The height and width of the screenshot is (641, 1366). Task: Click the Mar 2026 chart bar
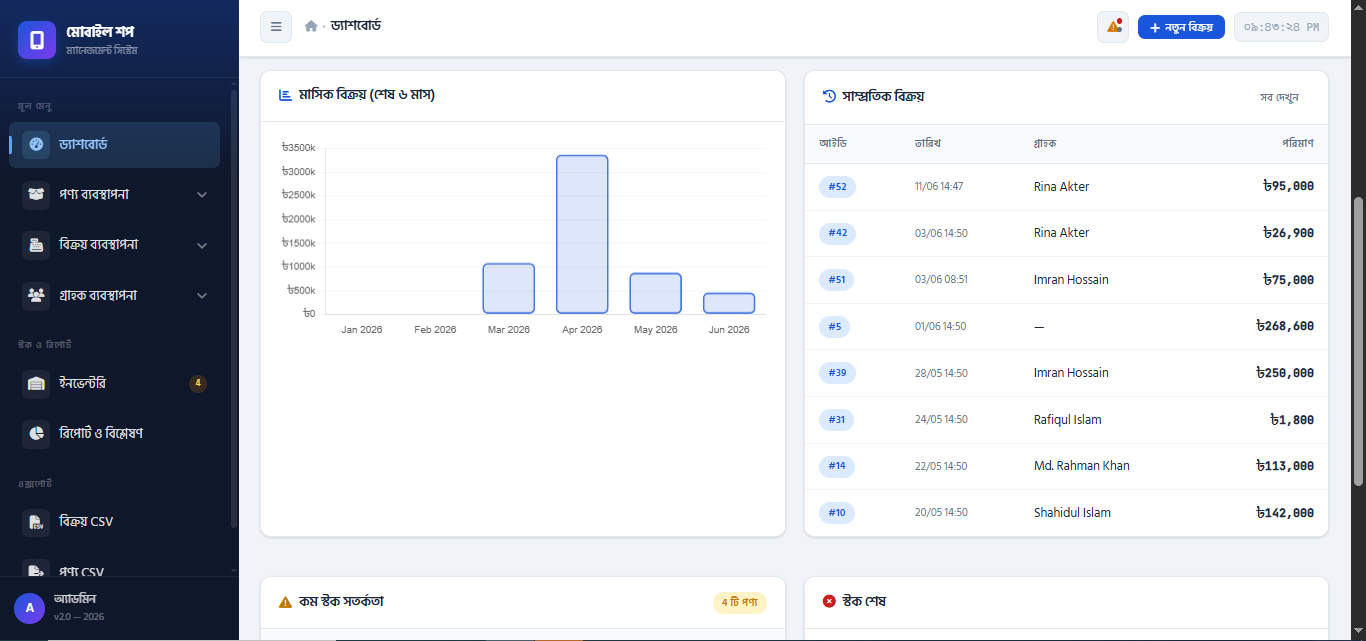[509, 289]
